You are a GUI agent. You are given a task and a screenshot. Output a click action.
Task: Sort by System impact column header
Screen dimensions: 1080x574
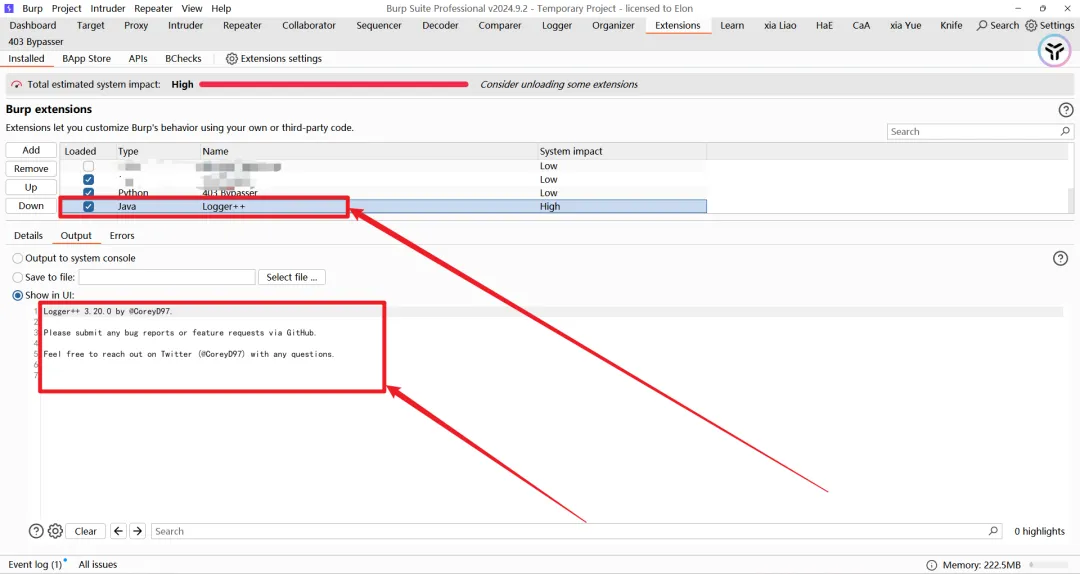pyautogui.click(x=621, y=151)
